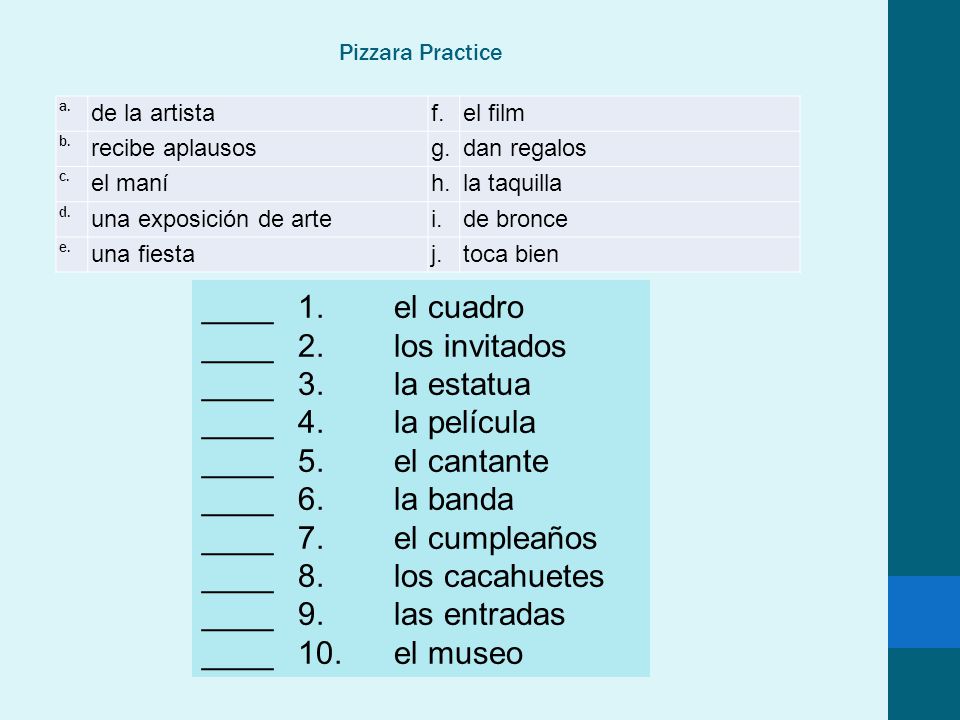
Task: Select option a 'de la artista'
Action: (x=257, y=113)
